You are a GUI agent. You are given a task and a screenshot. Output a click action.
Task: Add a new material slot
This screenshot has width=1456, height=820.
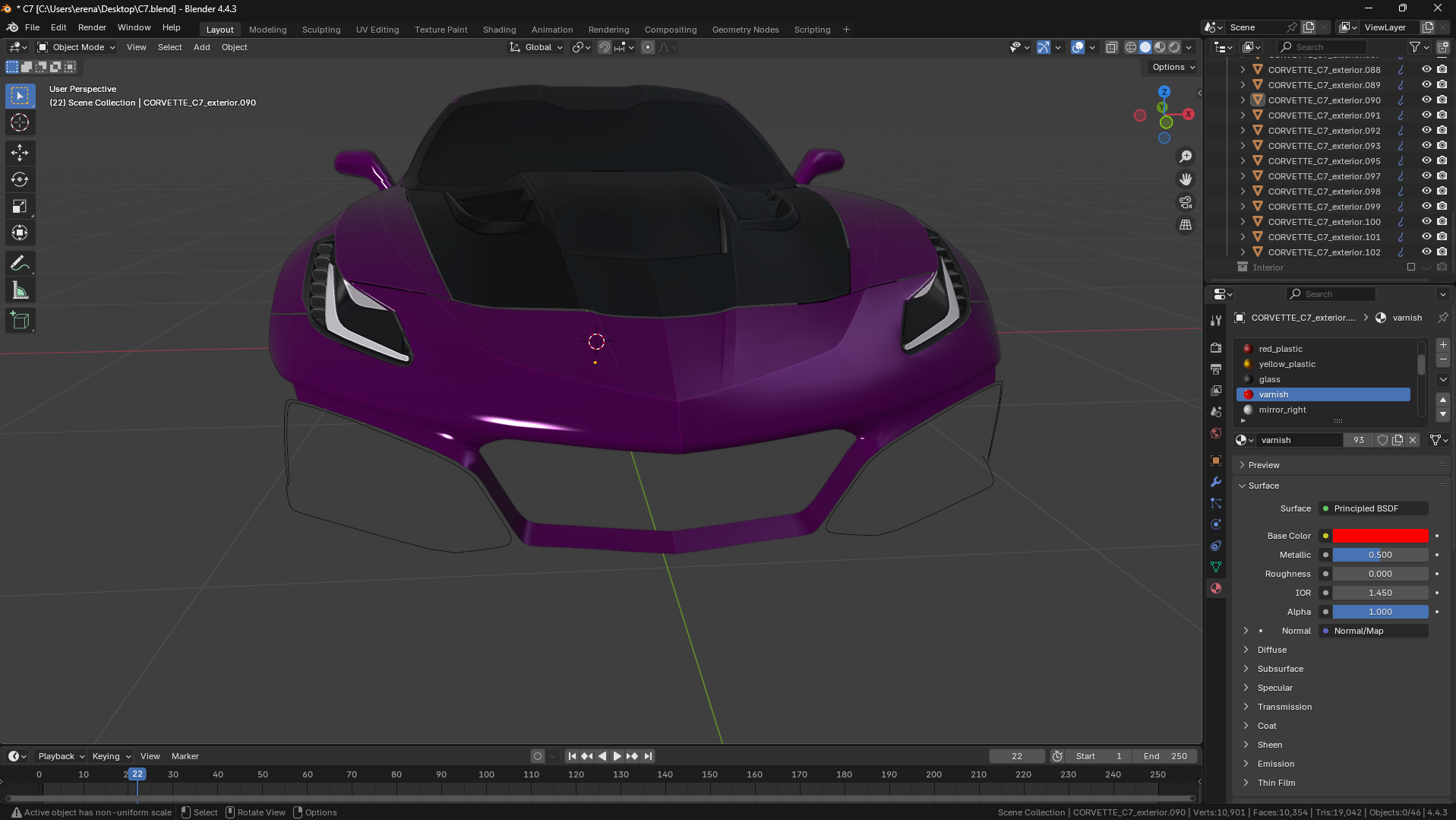(1443, 345)
